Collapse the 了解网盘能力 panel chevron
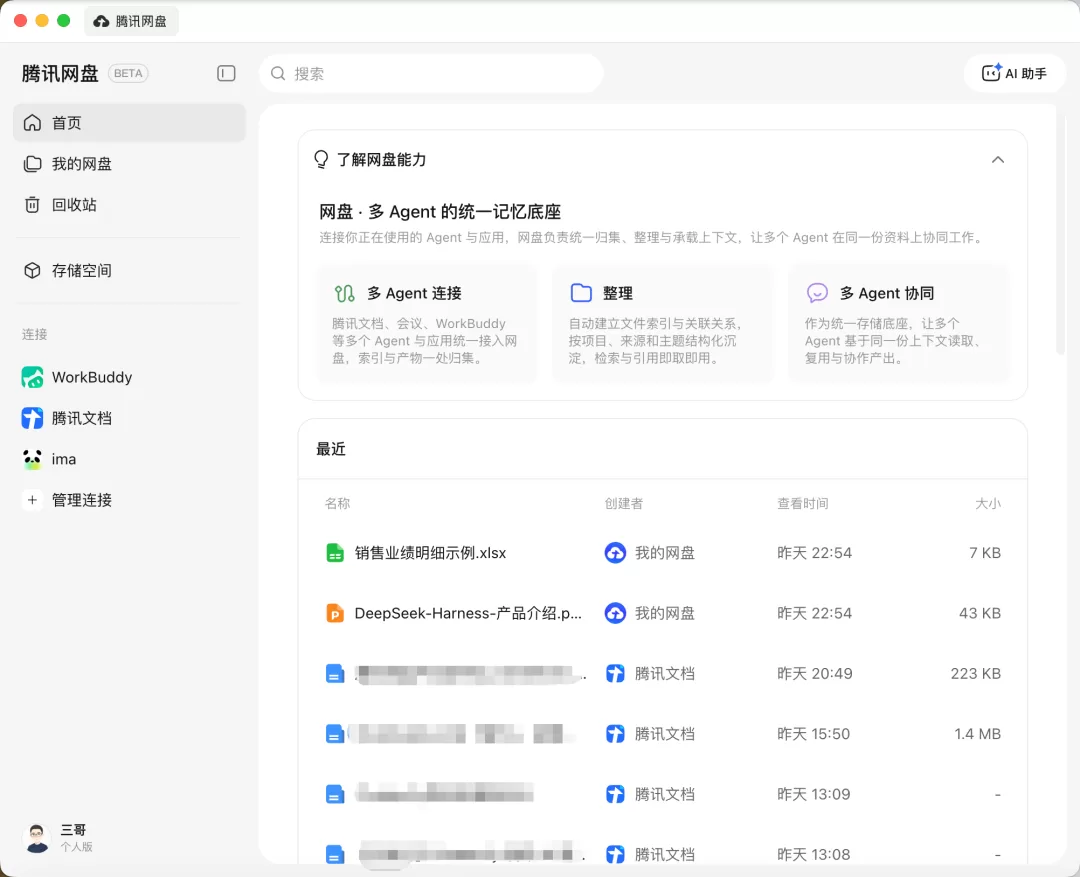1080x877 pixels. tap(997, 160)
